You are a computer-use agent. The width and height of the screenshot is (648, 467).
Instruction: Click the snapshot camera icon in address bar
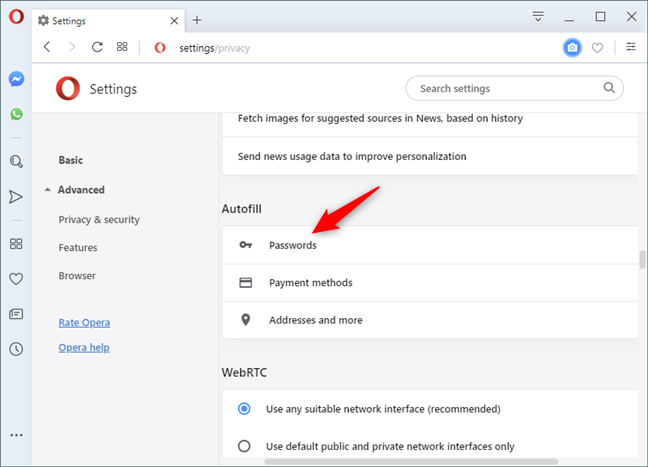(x=572, y=47)
